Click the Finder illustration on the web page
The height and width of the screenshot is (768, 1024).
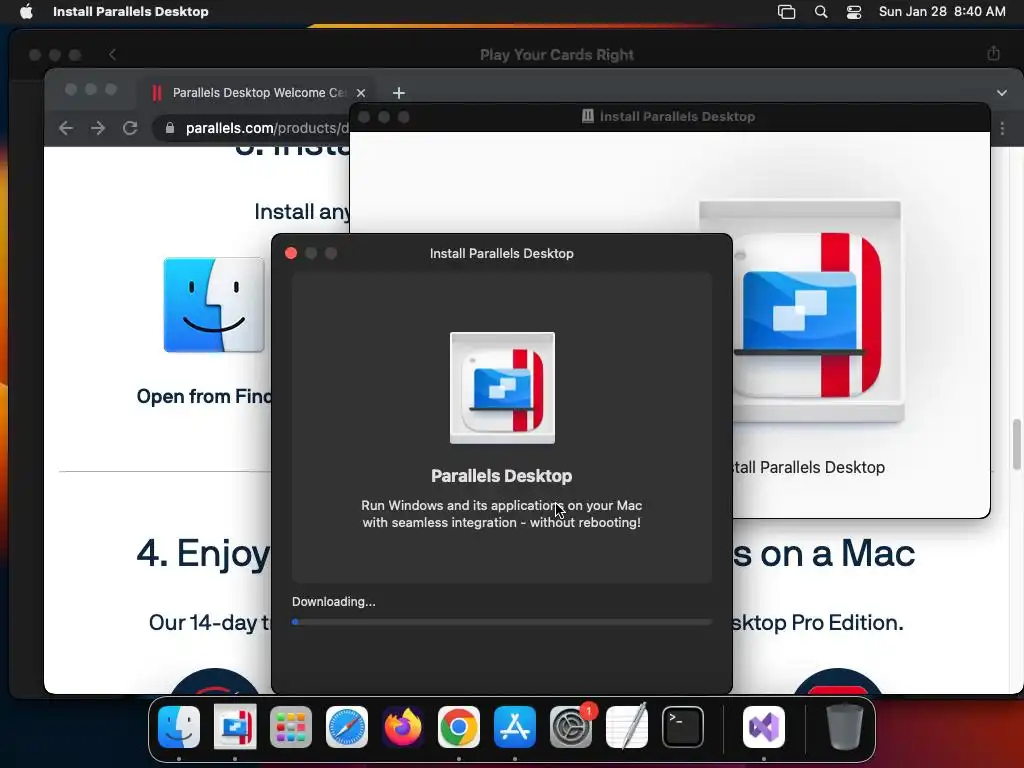coord(214,304)
